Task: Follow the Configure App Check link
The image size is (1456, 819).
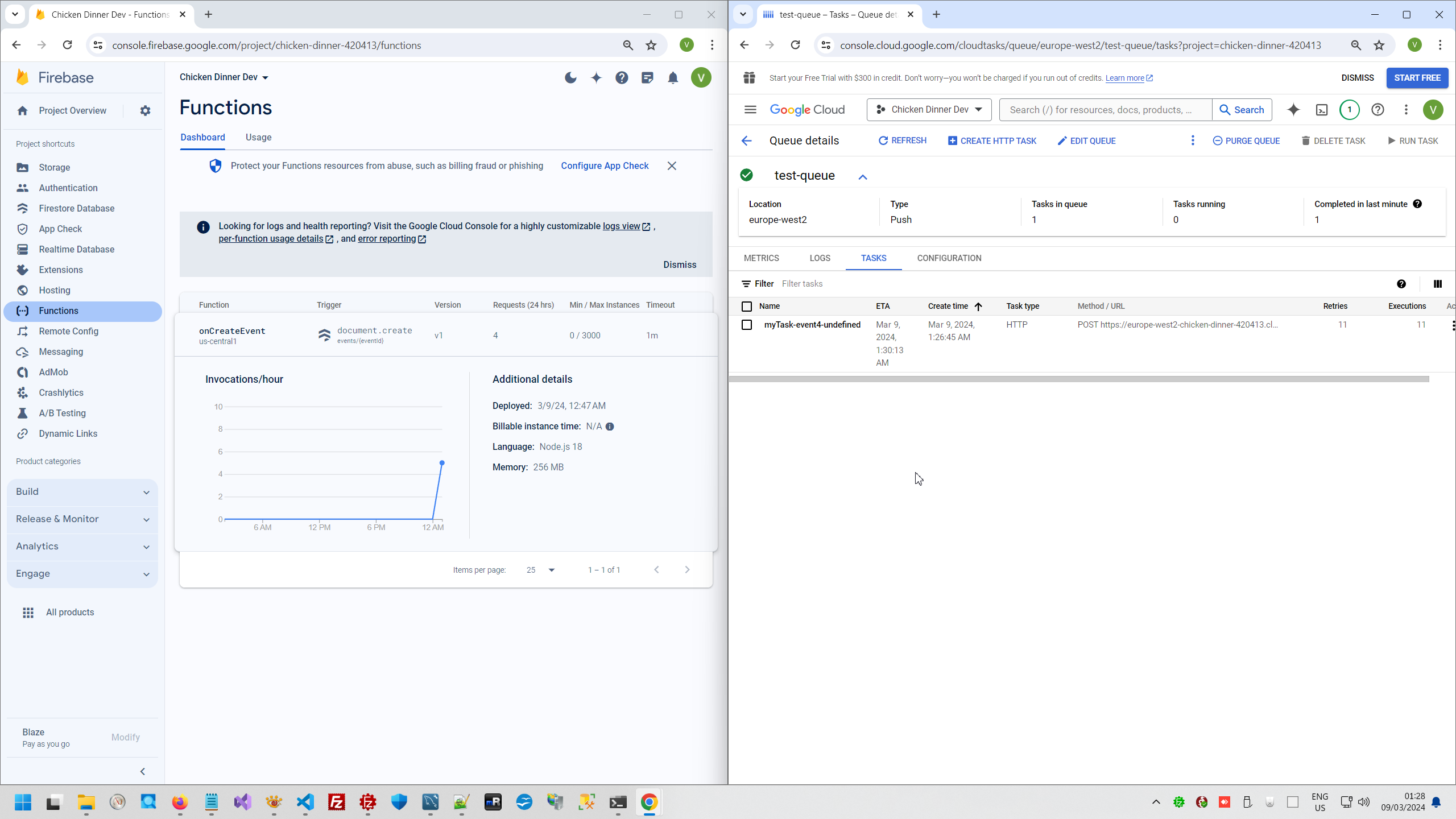Action: point(605,166)
